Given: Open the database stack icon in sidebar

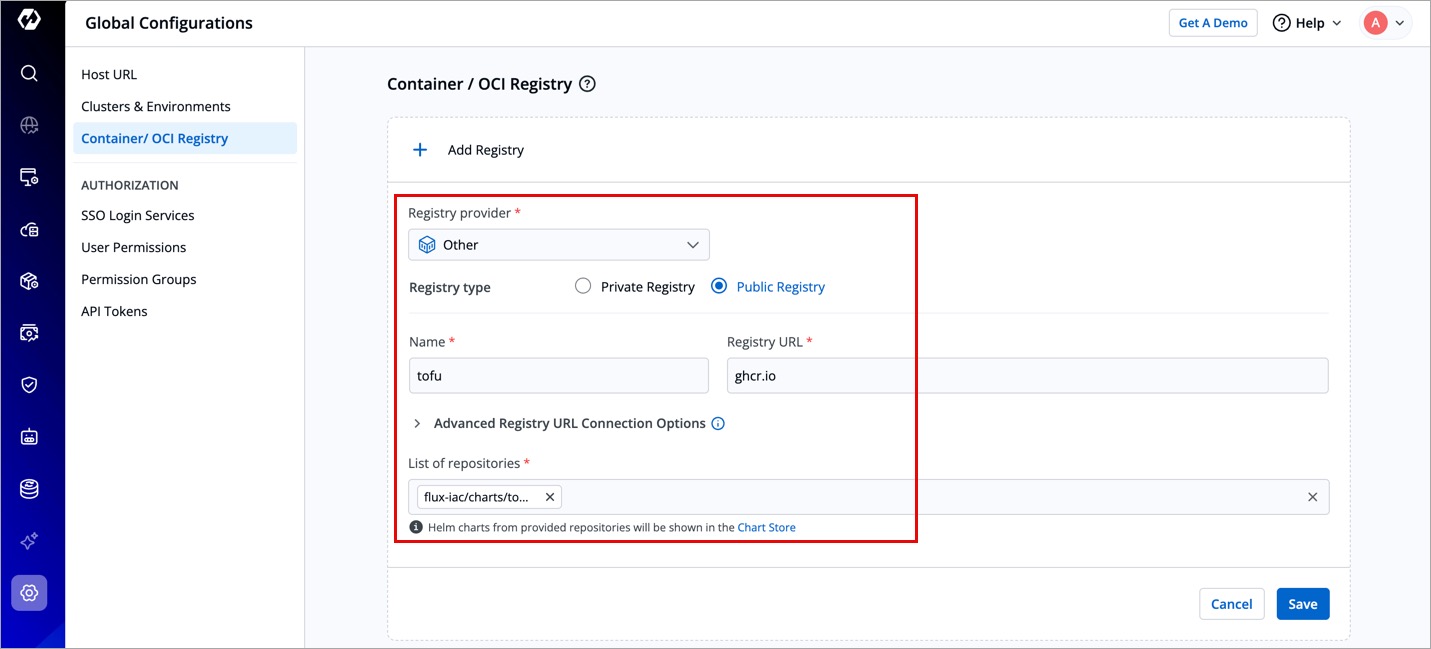Looking at the screenshot, I should click(x=29, y=489).
